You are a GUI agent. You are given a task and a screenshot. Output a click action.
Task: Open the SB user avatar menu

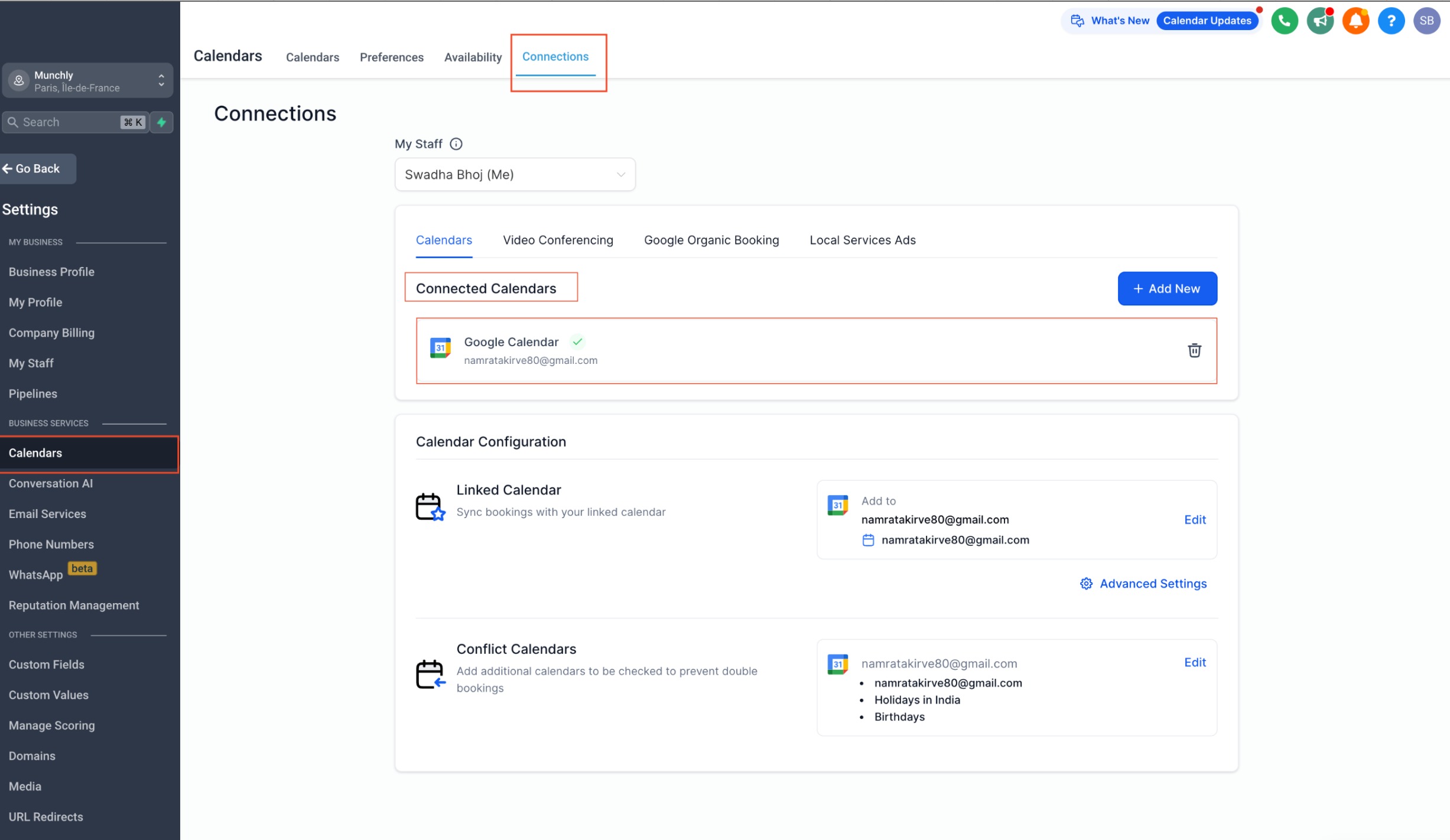(1426, 21)
